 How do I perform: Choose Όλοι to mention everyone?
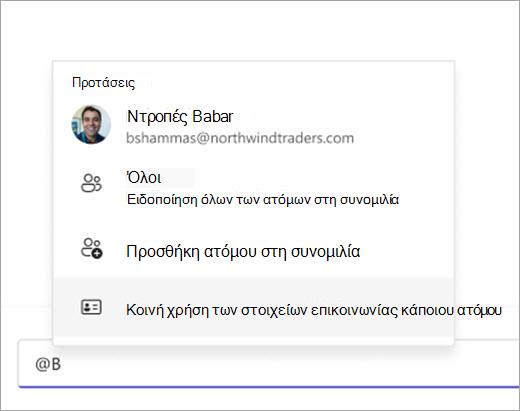[x=144, y=178]
